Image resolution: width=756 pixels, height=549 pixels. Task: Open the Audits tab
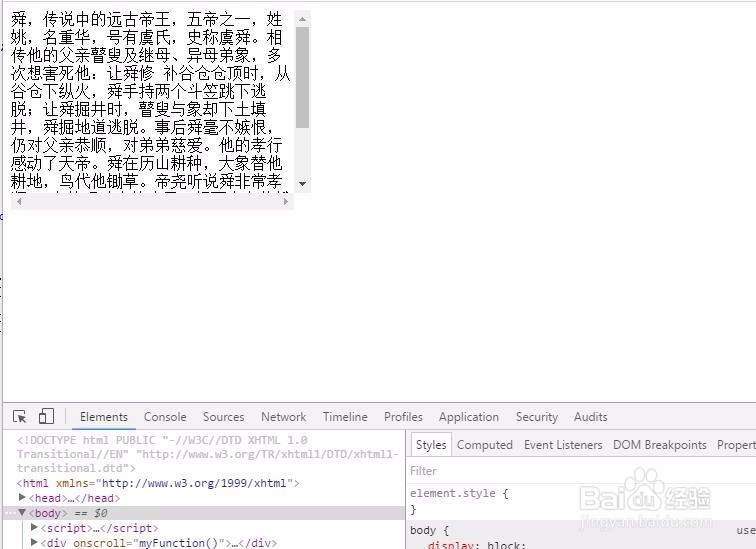point(590,416)
